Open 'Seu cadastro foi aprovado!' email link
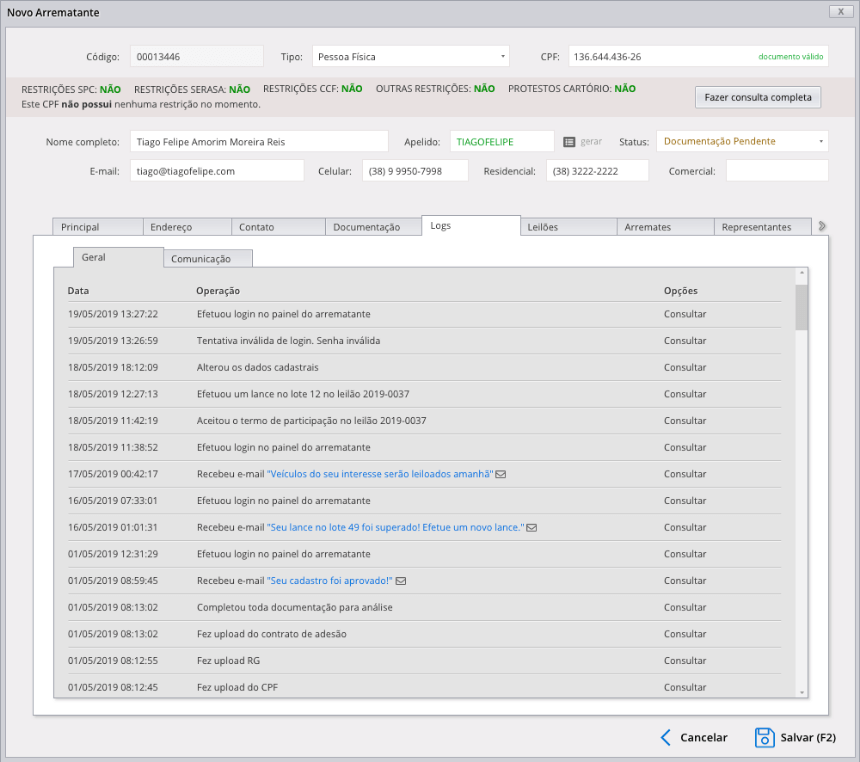Viewport: 860px width, 762px height. coord(330,581)
